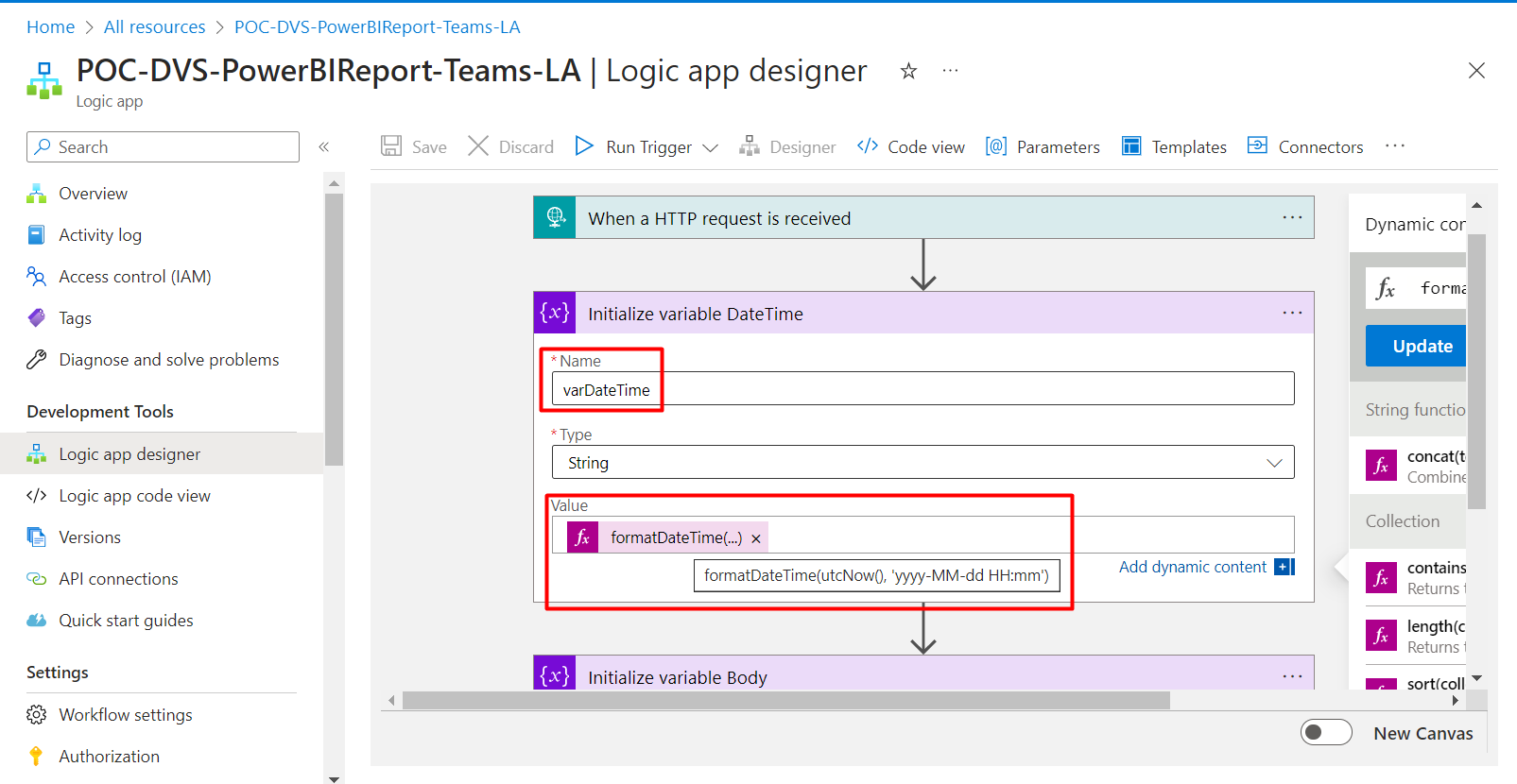Collapse Initialize variable DateTime header
This screenshot has width=1517, height=784.
tap(923, 313)
